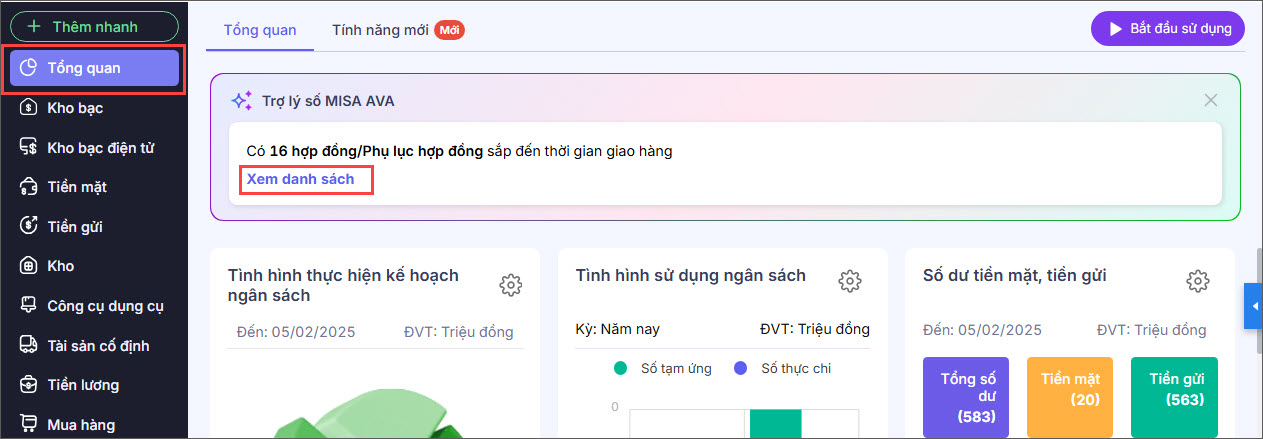
Task: Open Tiền lương sidebar icon
Action: tap(28, 385)
